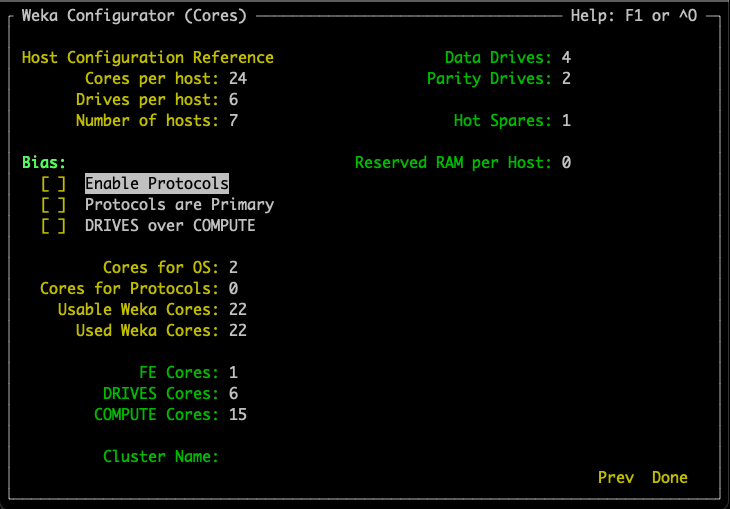Click the Cores per host value
The height and width of the screenshot is (509, 730).
(x=237, y=79)
